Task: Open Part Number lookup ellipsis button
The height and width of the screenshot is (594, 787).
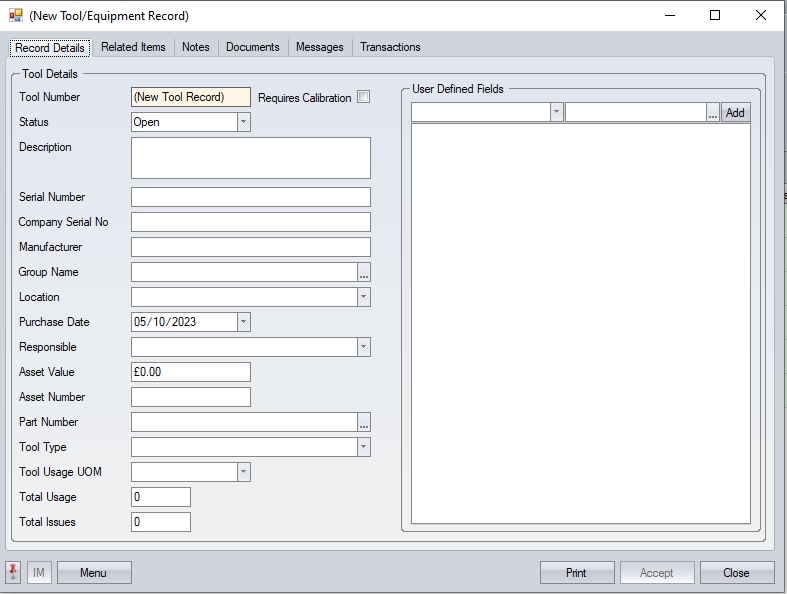Action: click(364, 422)
